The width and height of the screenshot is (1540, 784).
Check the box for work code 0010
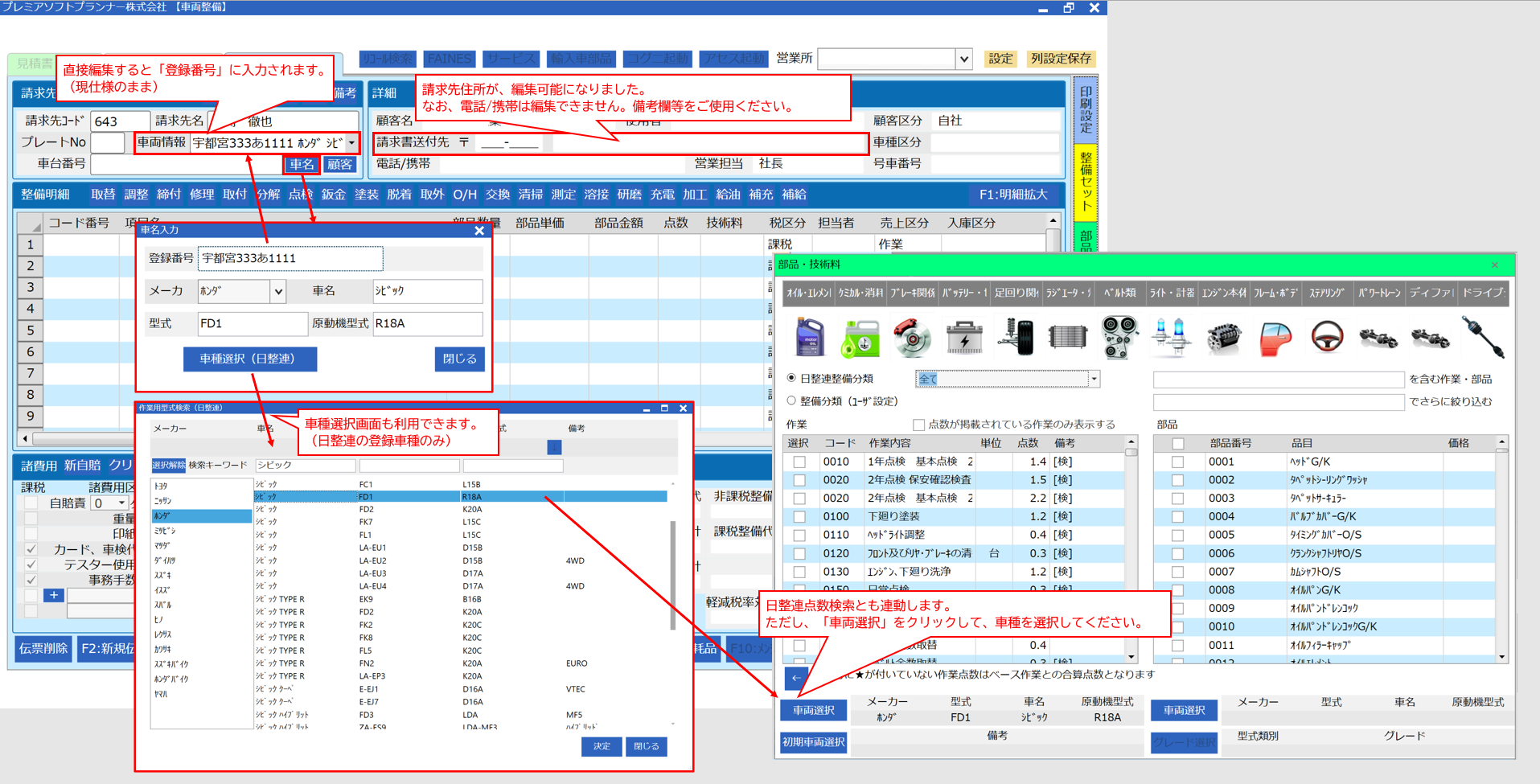pos(799,462)
